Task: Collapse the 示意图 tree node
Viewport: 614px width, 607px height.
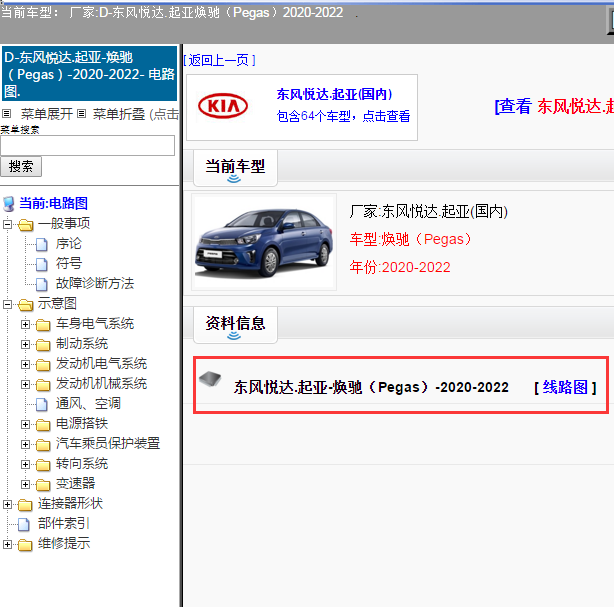Action: pos(7,304)
